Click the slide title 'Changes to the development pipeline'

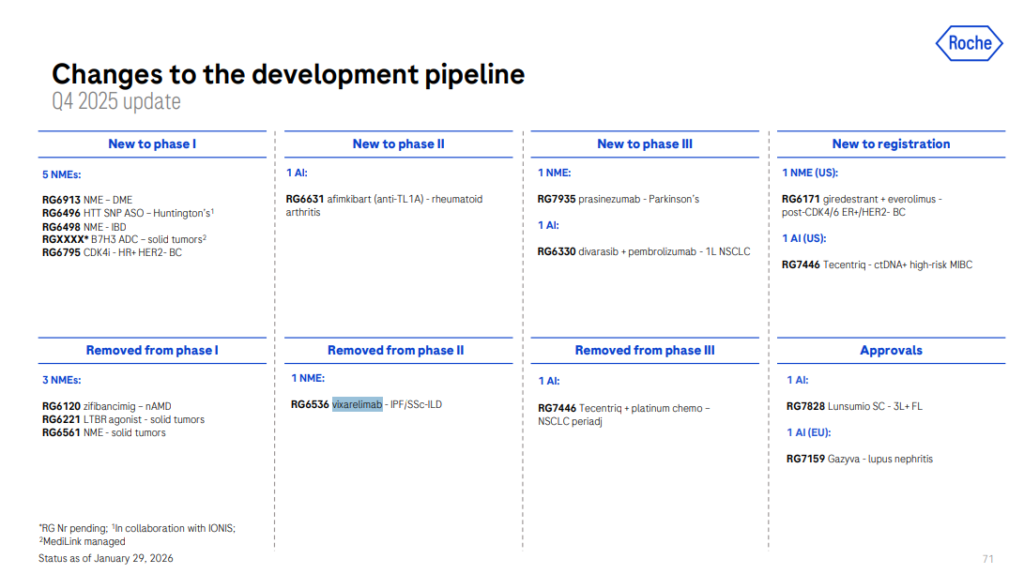(288, 74)
